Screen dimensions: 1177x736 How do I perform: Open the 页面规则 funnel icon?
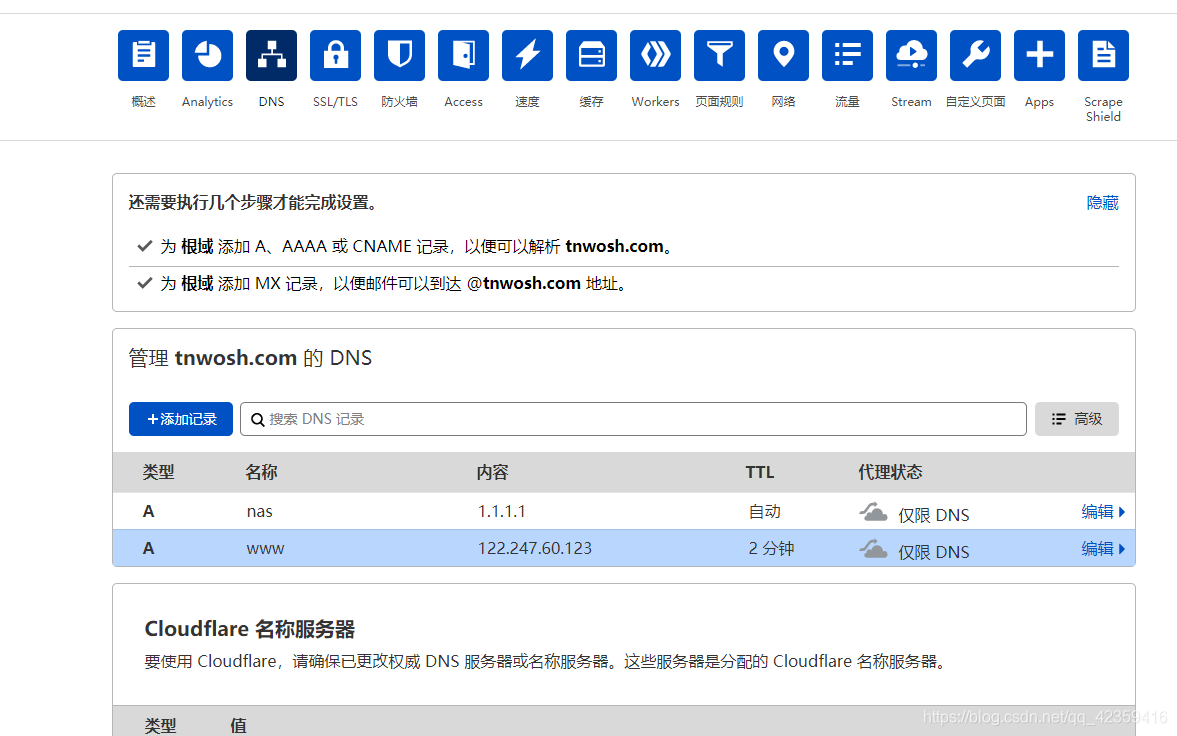point(719,56)
